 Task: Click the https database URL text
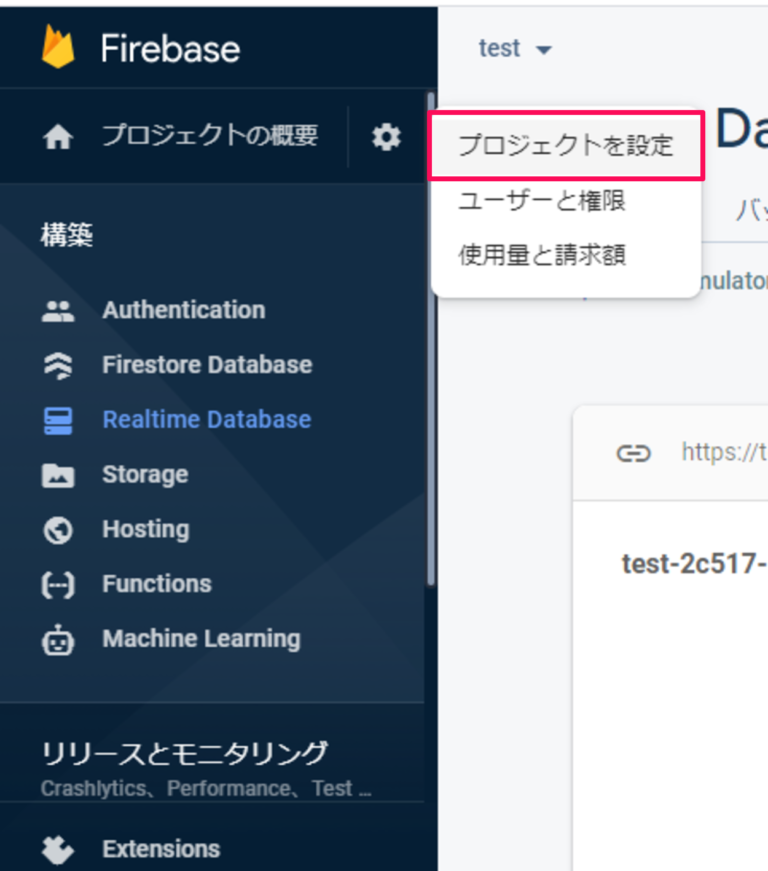[x=725, y=452]
